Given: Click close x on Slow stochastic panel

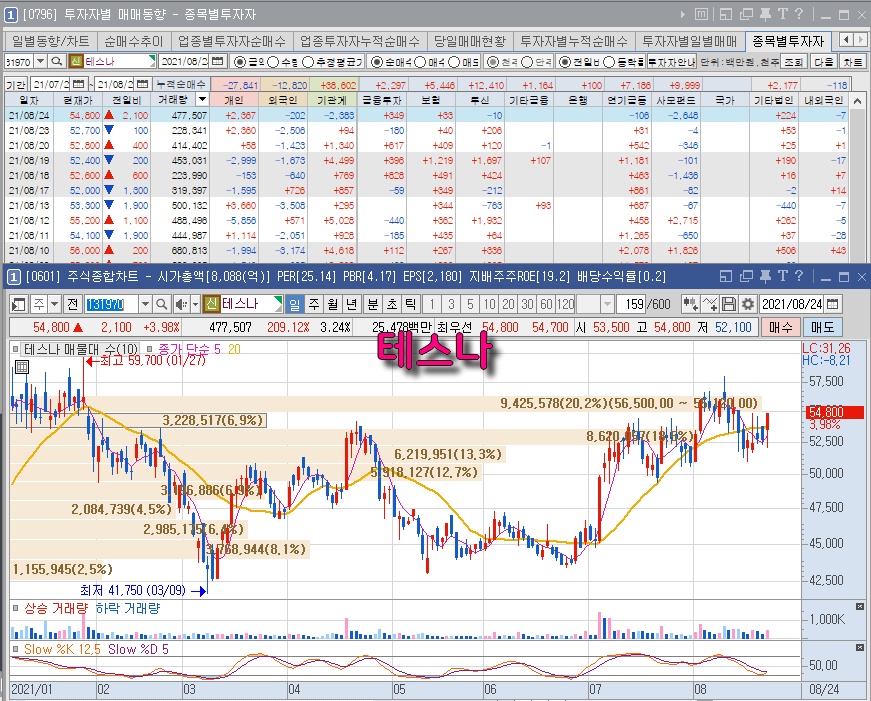Looking at the screenshot, I should [860, 648].
